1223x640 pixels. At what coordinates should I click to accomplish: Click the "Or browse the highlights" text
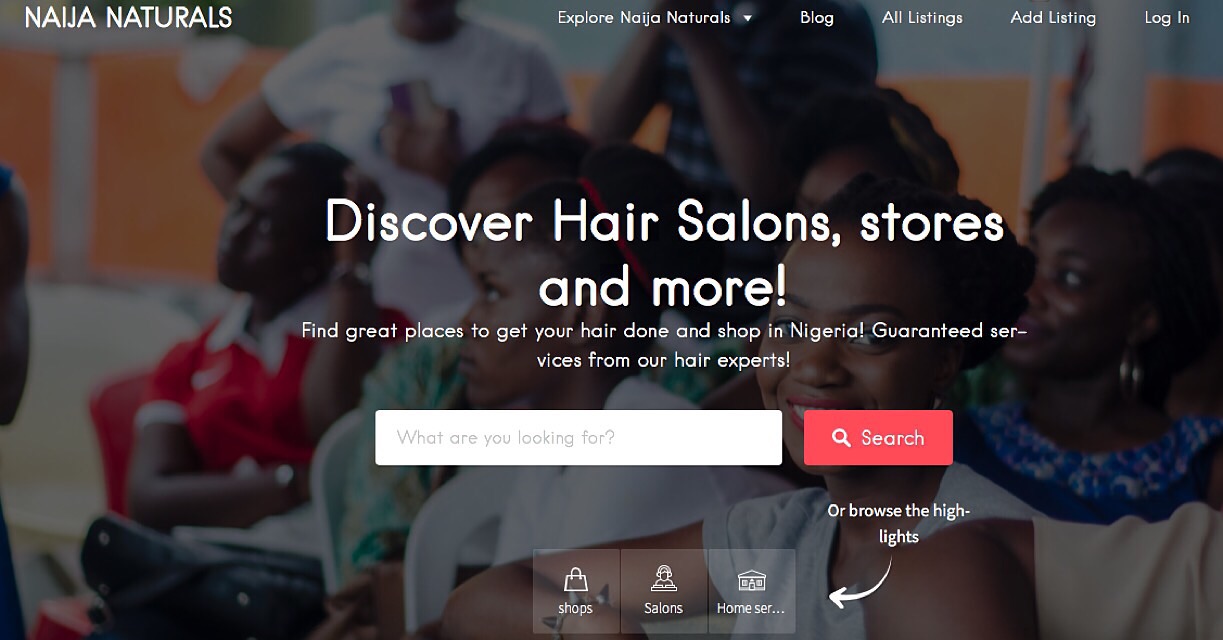[x=899, y=524]
